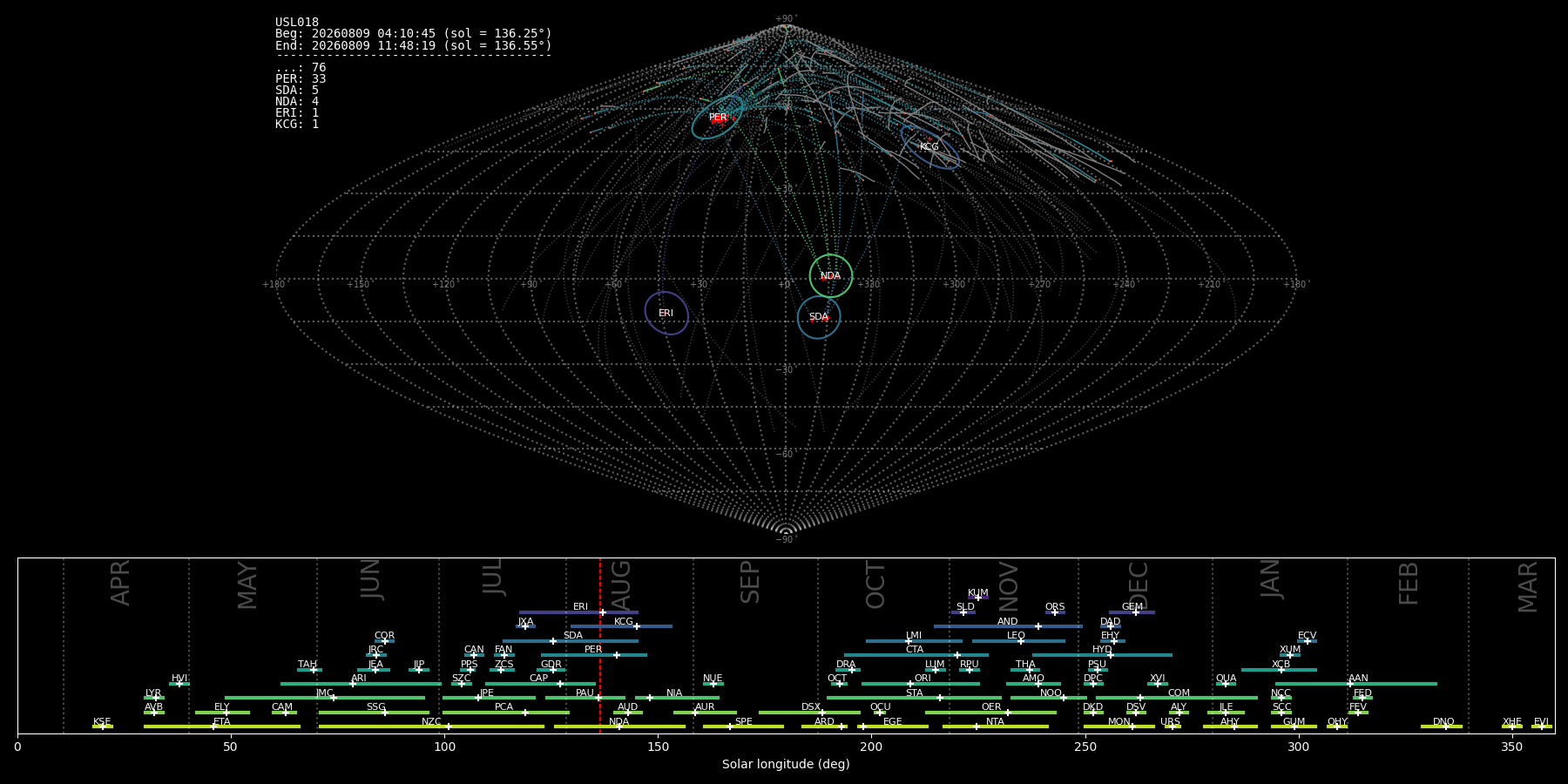Image resolution: width=1568 pixels, height=784 pixels.
Task: Click the 'NDA: 4' count entry
Action: click(297, 102)
